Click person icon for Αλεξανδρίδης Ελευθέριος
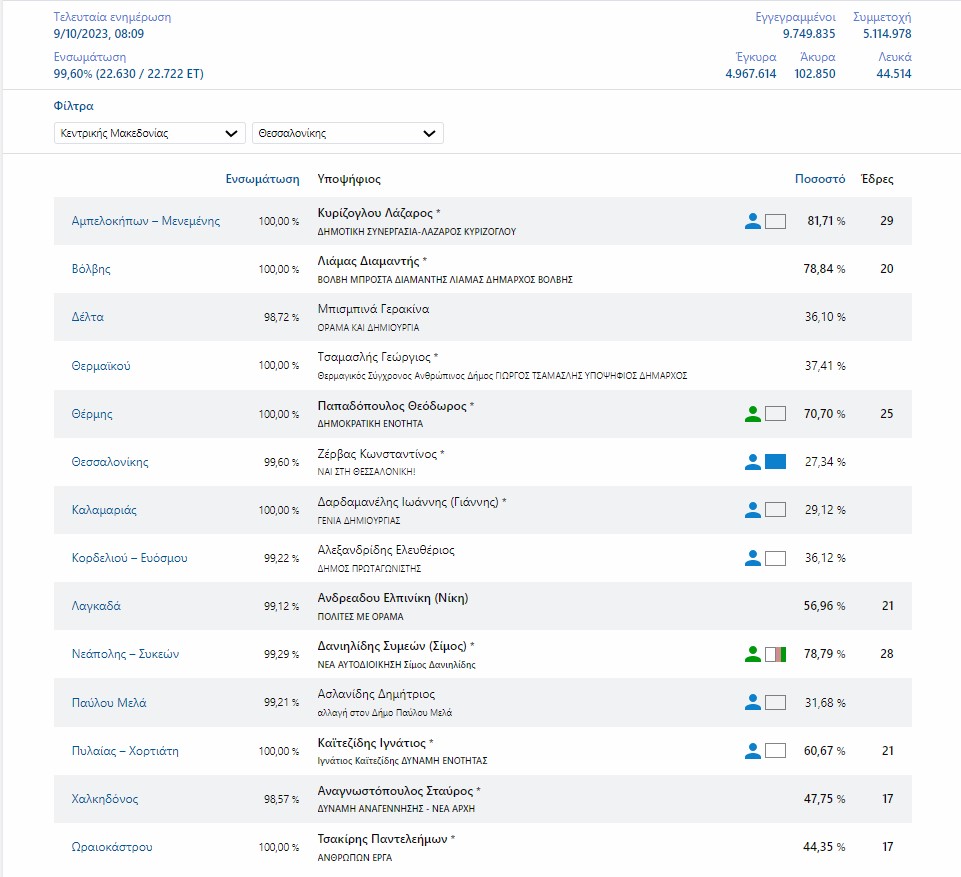961x877 pixels. click(x=753, y=558)
